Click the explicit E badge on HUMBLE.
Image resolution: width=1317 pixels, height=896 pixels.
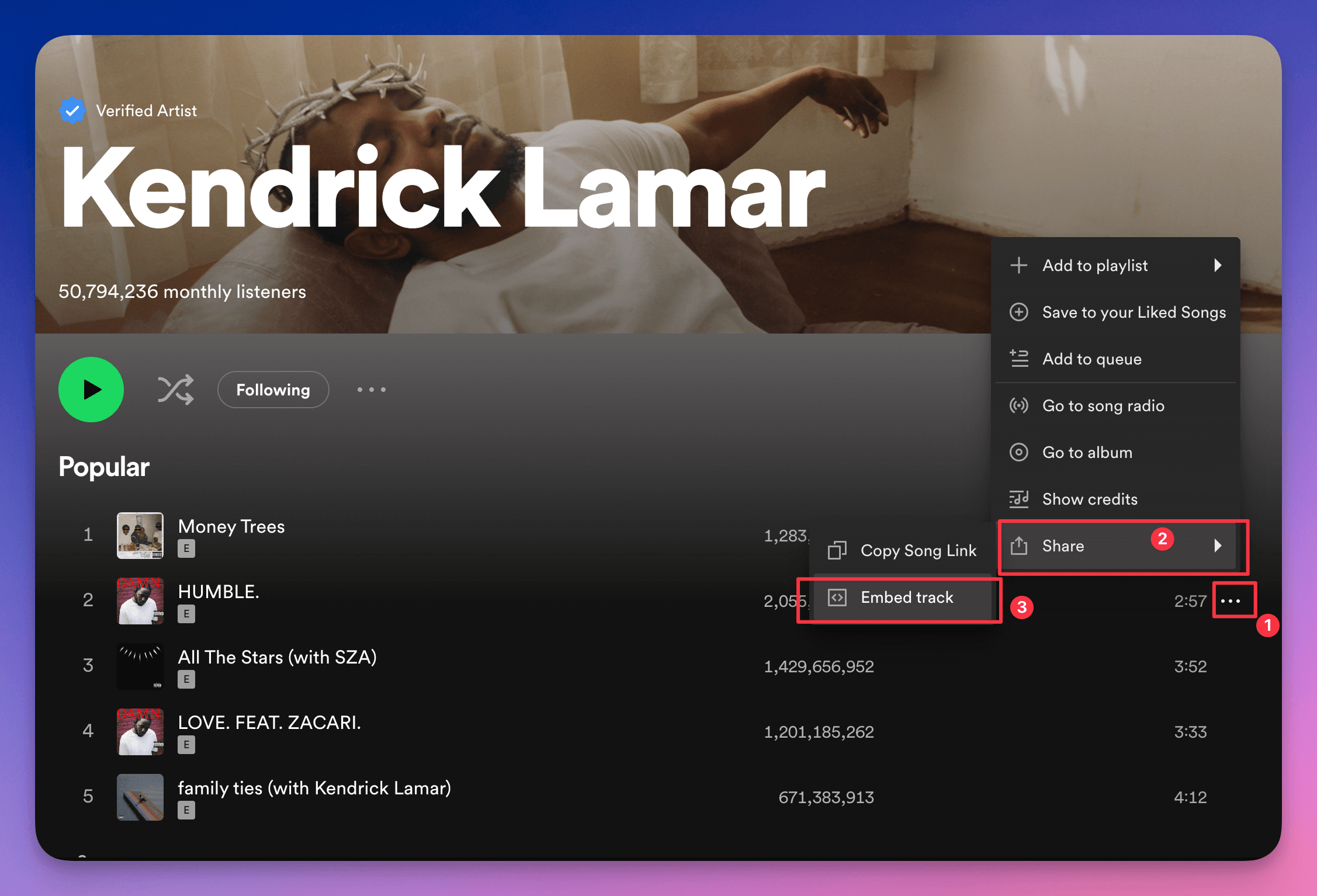coord(186,614)
